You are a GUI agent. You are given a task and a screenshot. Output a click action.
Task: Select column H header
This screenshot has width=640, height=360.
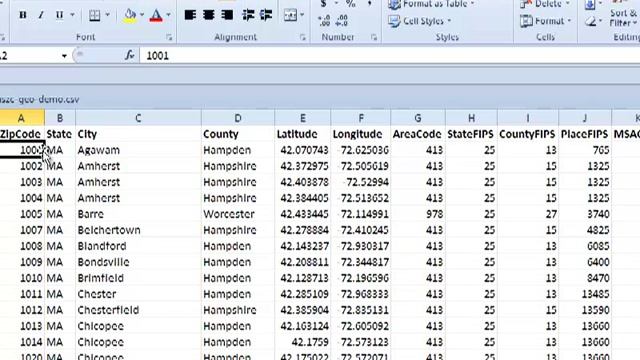click(x=471, y=118)
